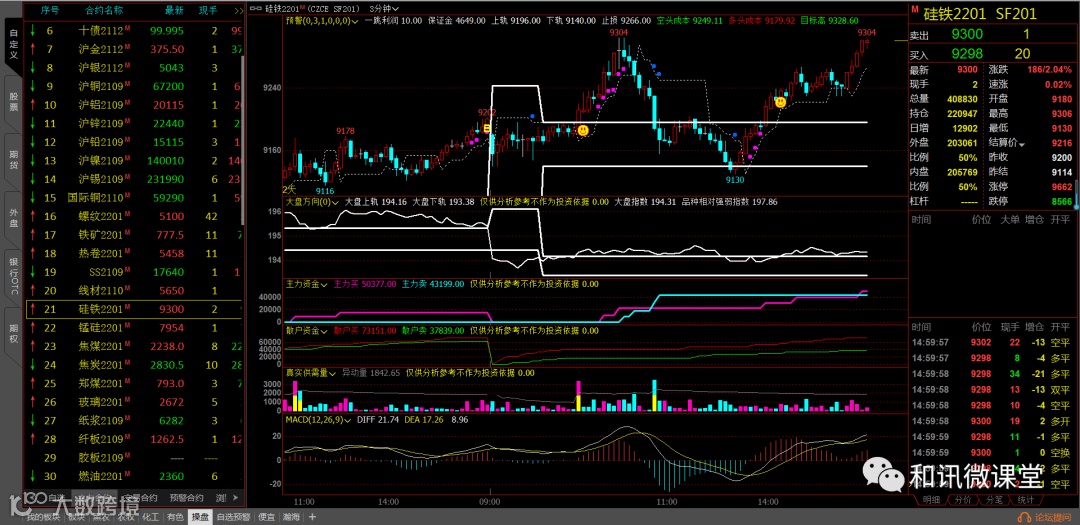Click the up arrow icon for row 硅铁2201
This screenshot has width=1080, height=525.
pyautogui.click(x=32, y=309)
